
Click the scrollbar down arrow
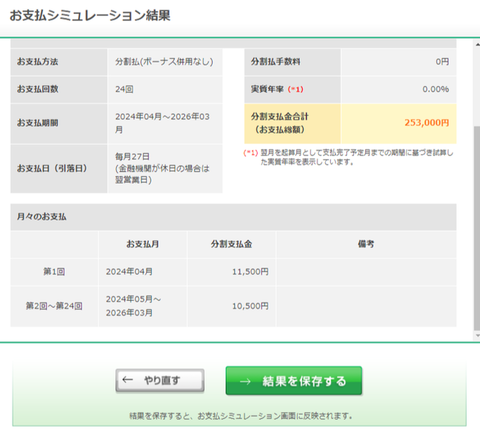[x=477, y=335]
